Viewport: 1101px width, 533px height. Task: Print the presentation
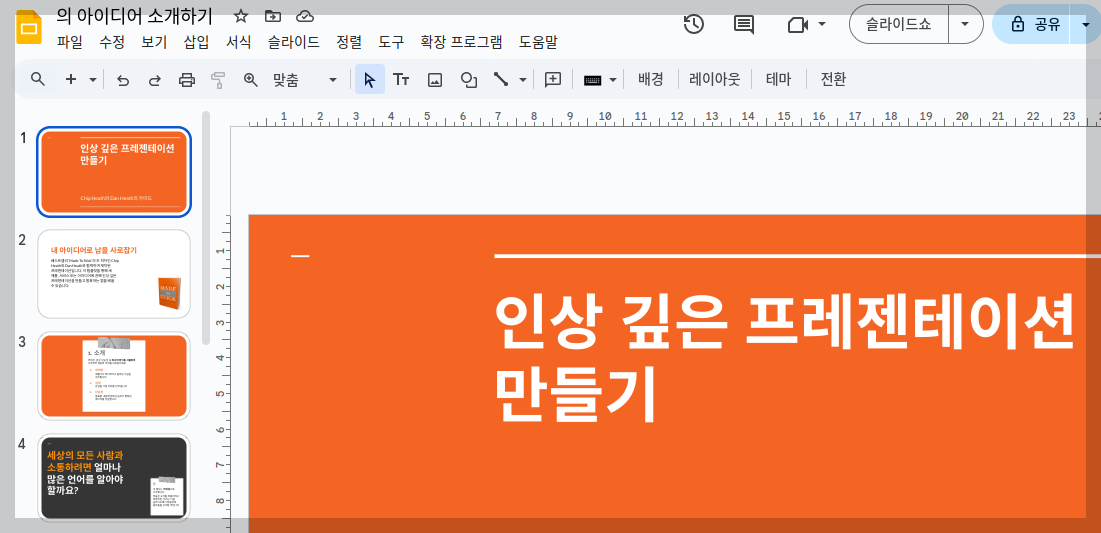click(x=187, y=80)
